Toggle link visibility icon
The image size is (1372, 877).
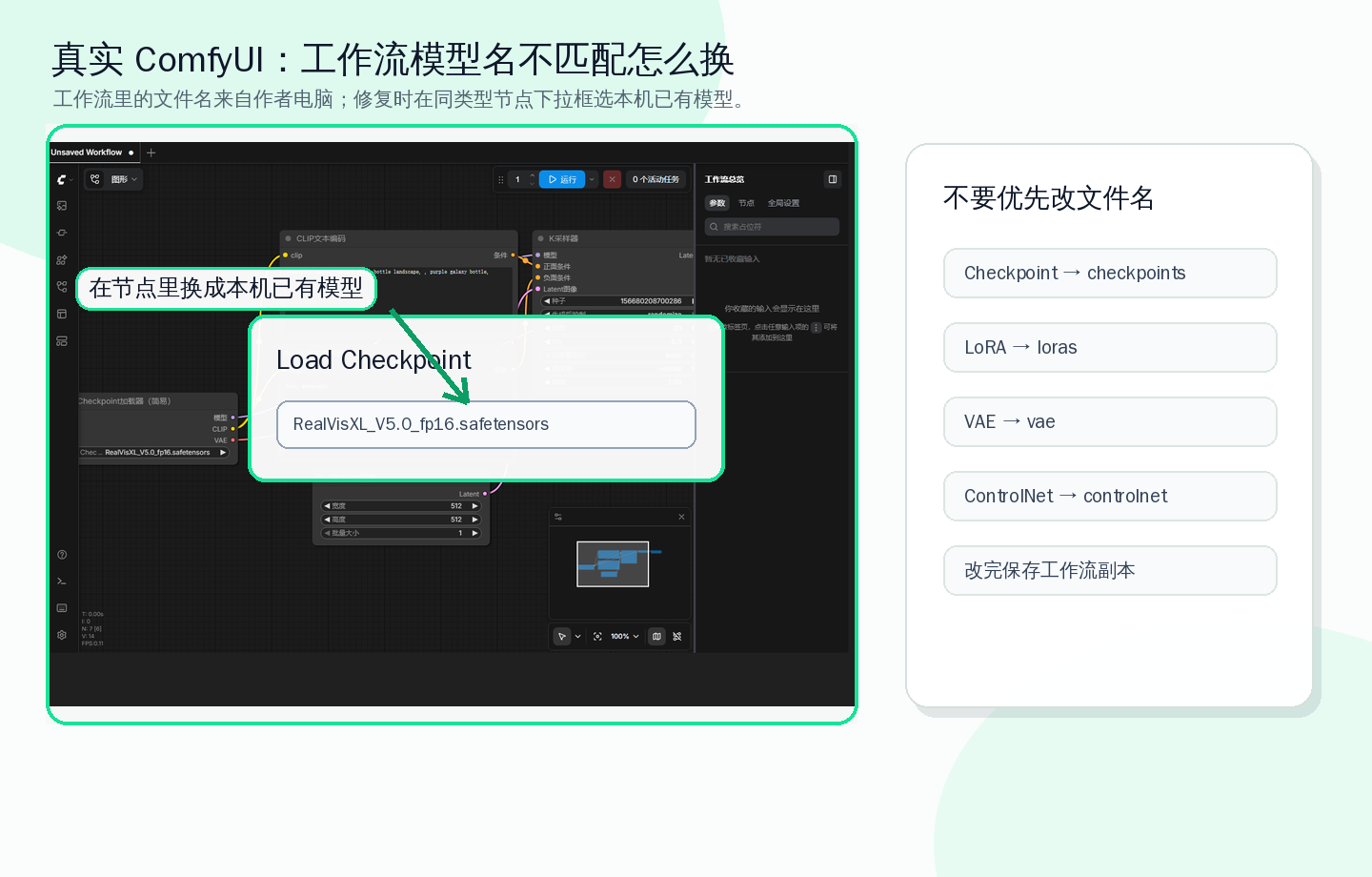(x=677, y=636)
